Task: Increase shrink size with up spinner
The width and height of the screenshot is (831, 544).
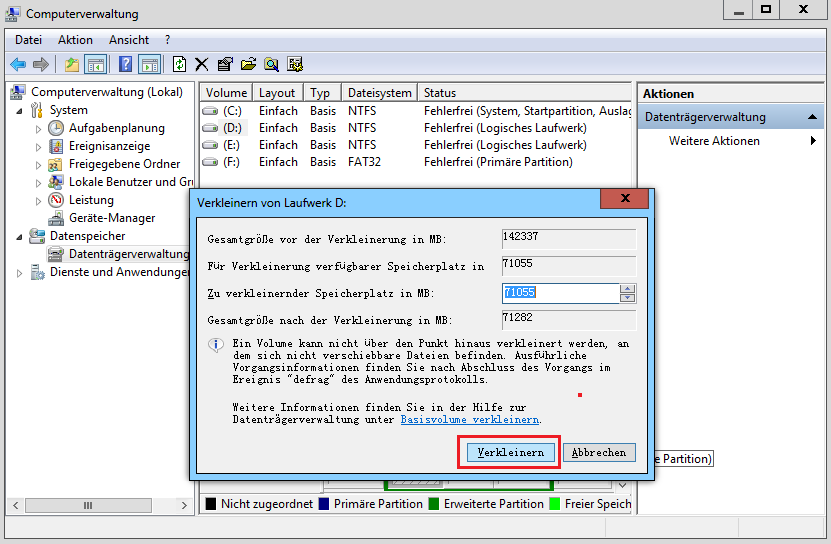Action: click(x=627, y=288)
